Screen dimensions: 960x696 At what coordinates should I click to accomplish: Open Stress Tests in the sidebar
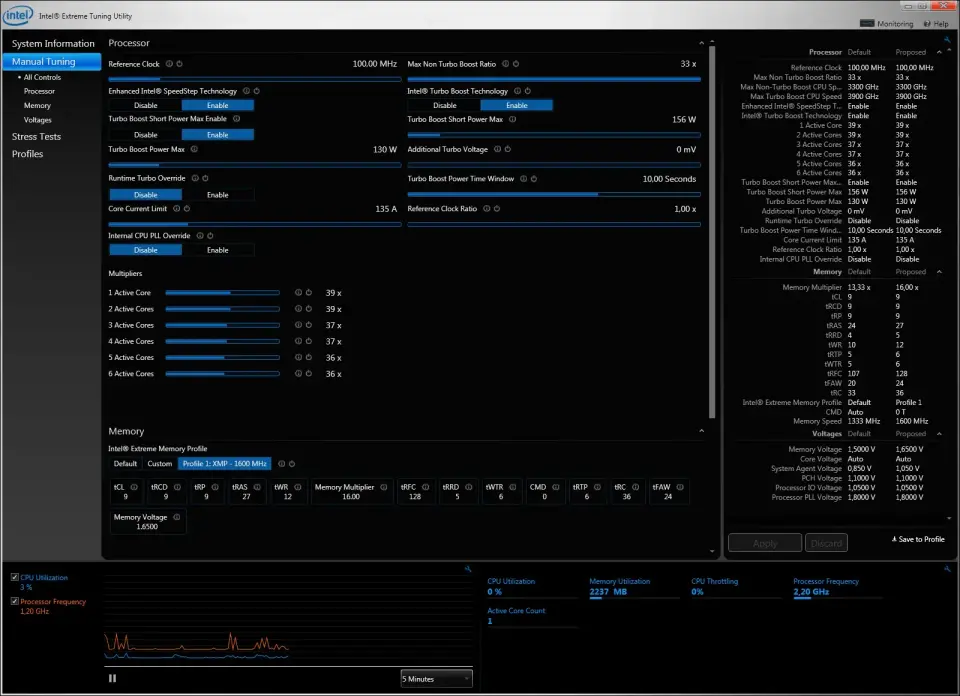(36, 137)
